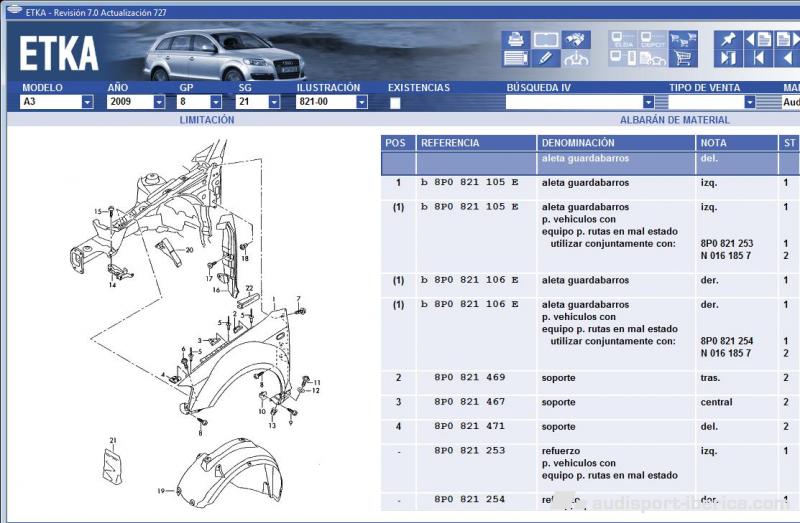The height and width of the screenshot is (523, 800).
Task: Click the double shopping carts icon
Action: (684, 40)
